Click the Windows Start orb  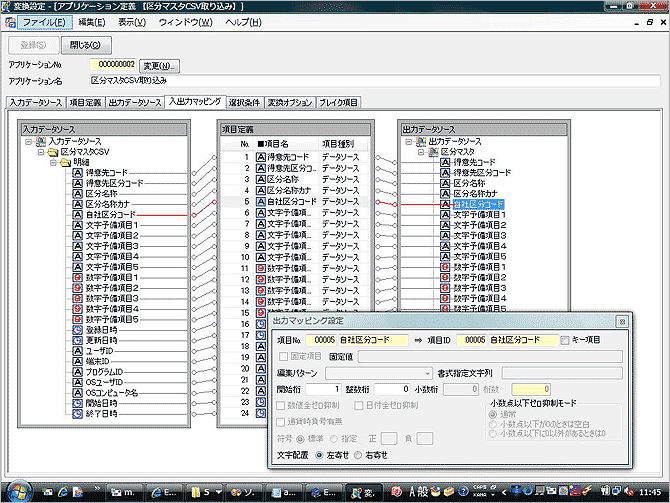pos(19,491)
